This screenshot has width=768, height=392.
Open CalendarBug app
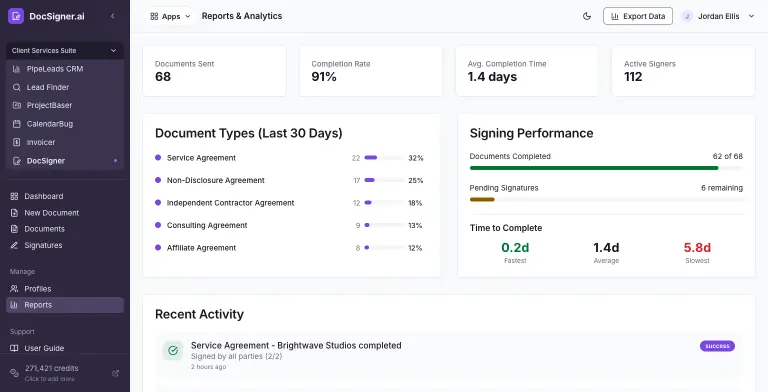[65, 124]
